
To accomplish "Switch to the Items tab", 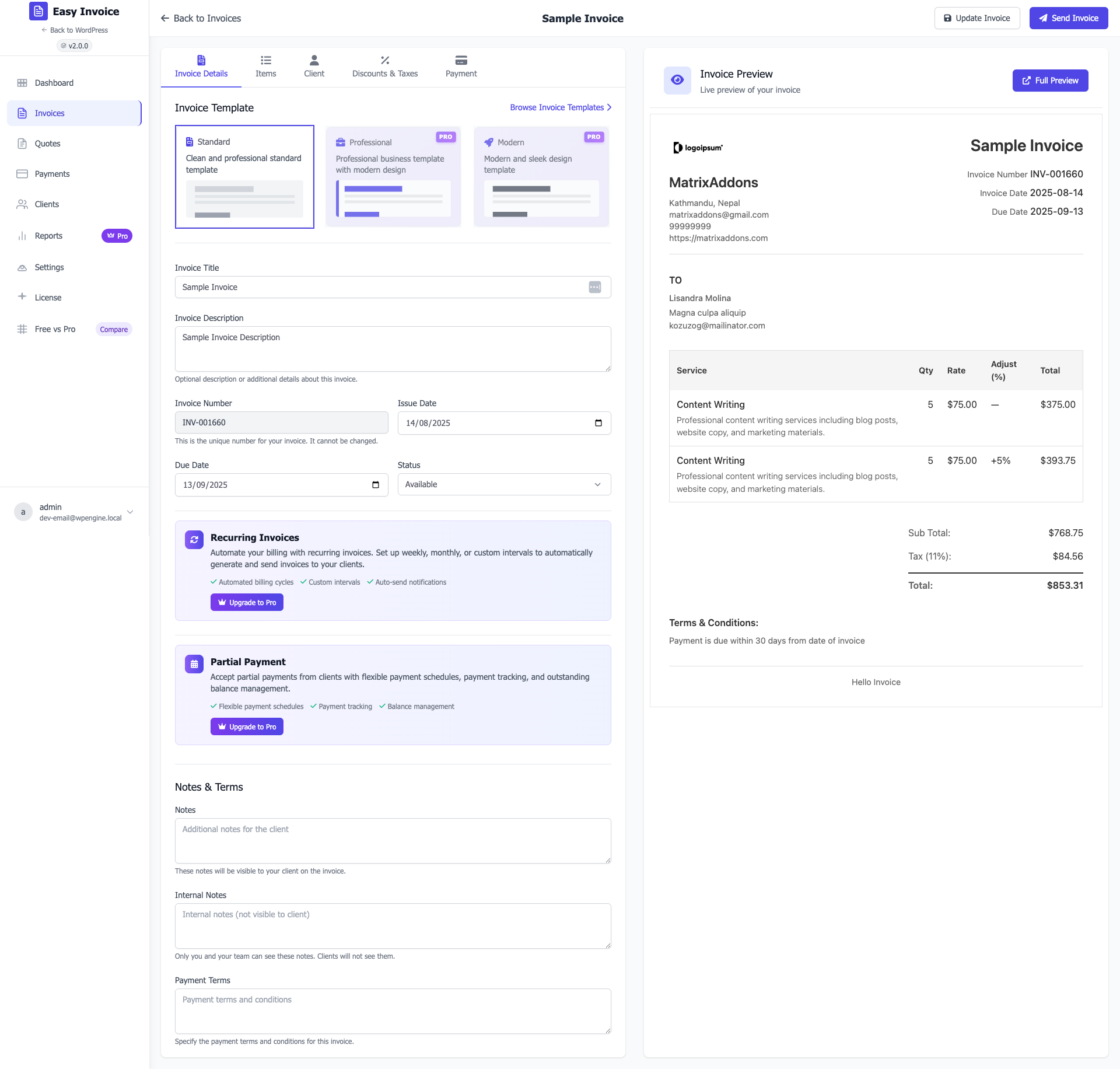I will coord(266,67).
